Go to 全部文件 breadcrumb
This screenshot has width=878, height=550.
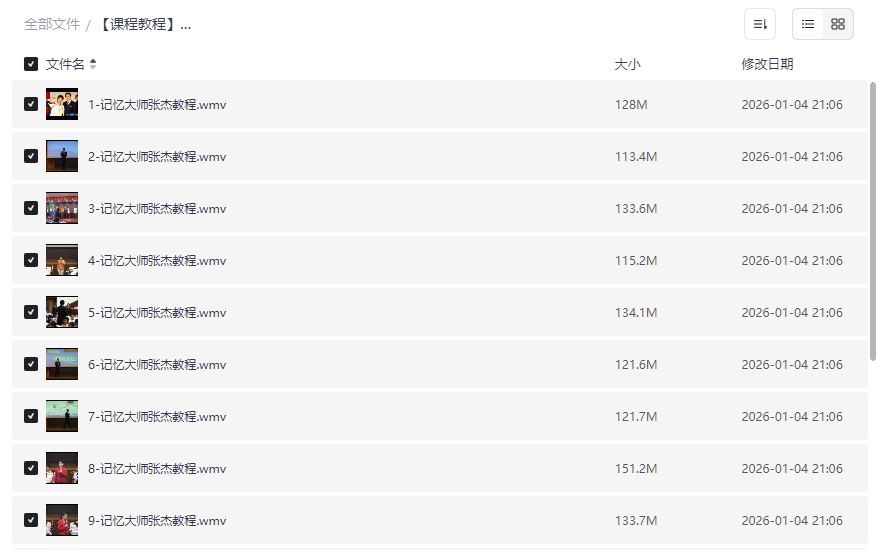coord(52,24)
